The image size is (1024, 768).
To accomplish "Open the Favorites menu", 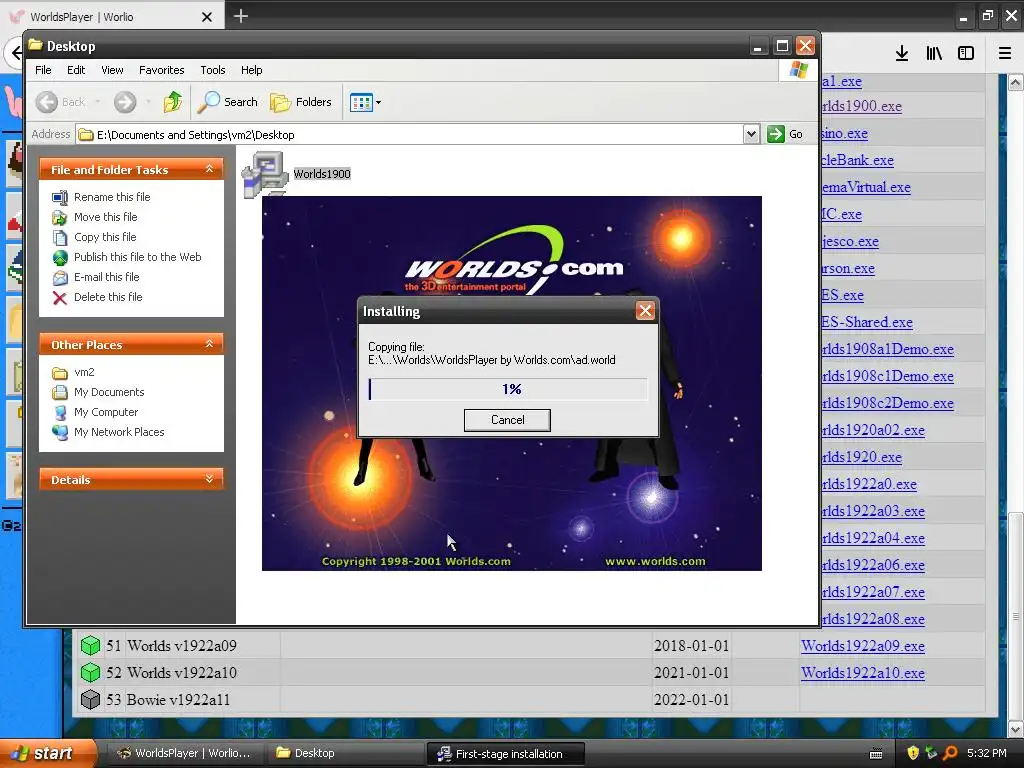I will pyautogui.click(x=161, y=70).
